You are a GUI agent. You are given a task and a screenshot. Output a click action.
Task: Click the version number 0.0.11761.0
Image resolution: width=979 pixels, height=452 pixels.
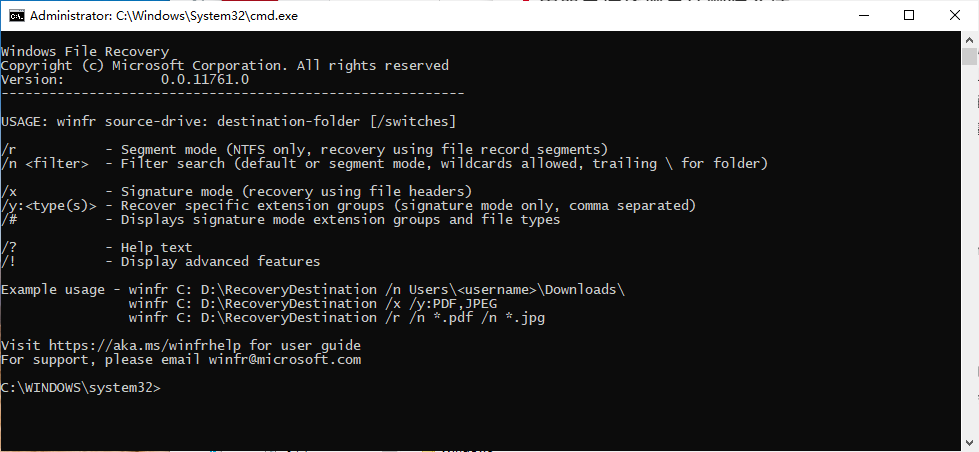(204, 79)
